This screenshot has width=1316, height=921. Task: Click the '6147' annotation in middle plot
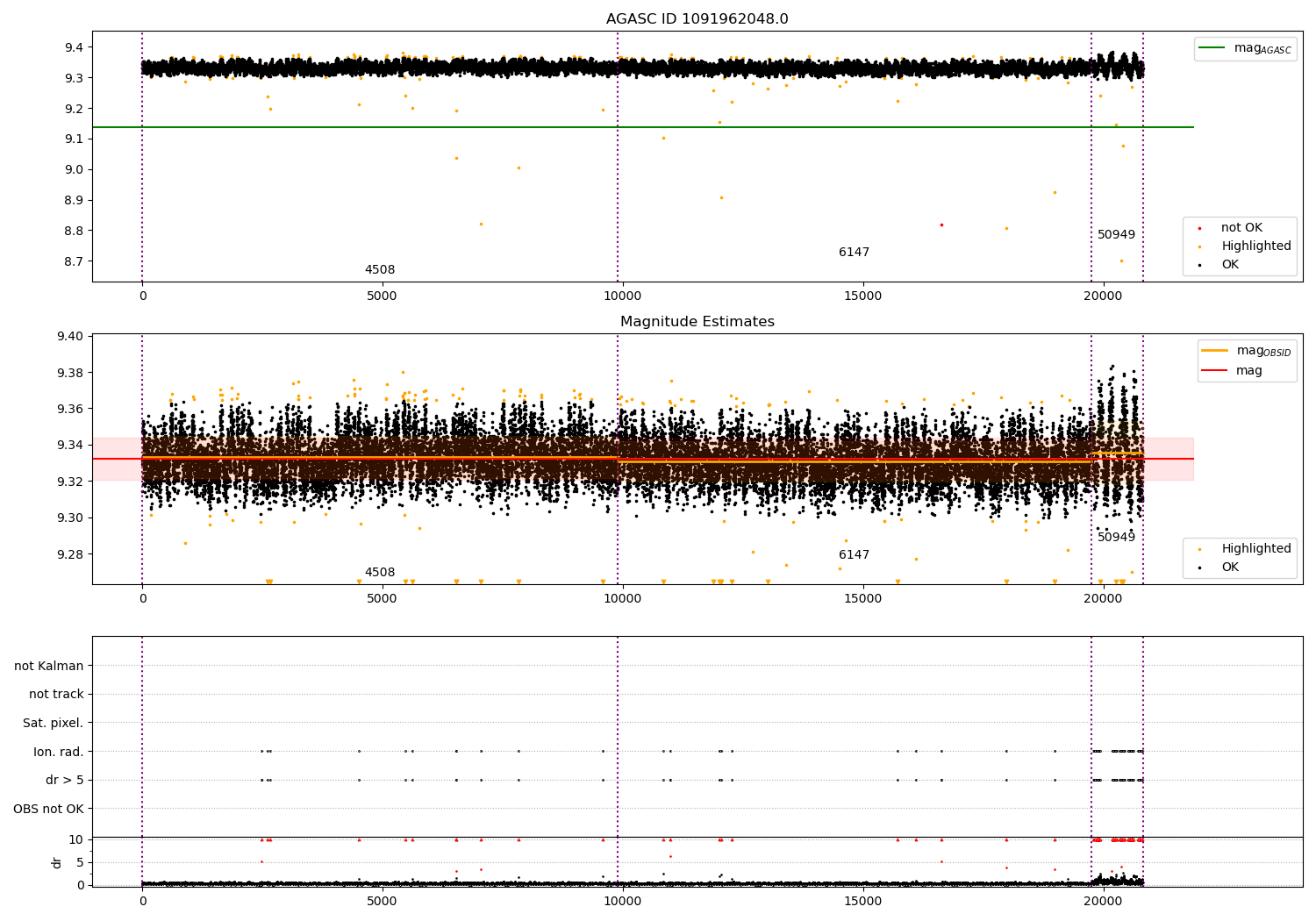(x=854, y=555)
